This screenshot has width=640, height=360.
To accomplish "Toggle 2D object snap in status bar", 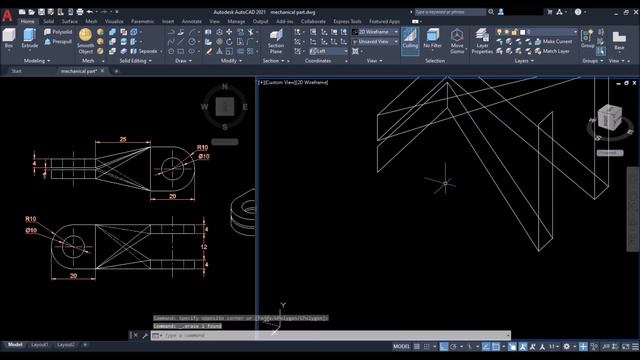I will (496, 347).
